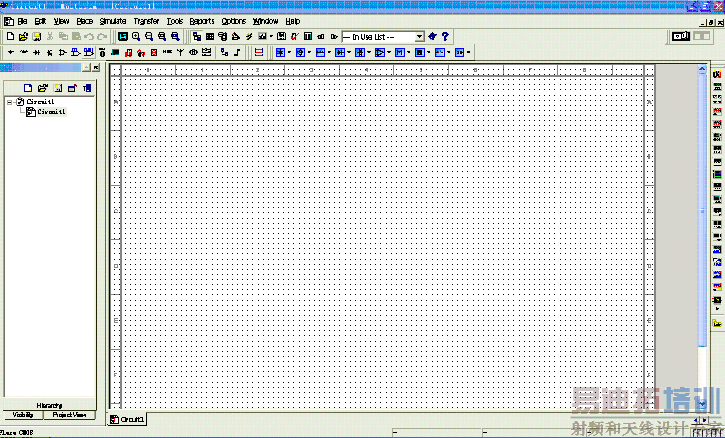
Task: Click the vertical scrollbar up arrow
Action: tap(702, 69)
